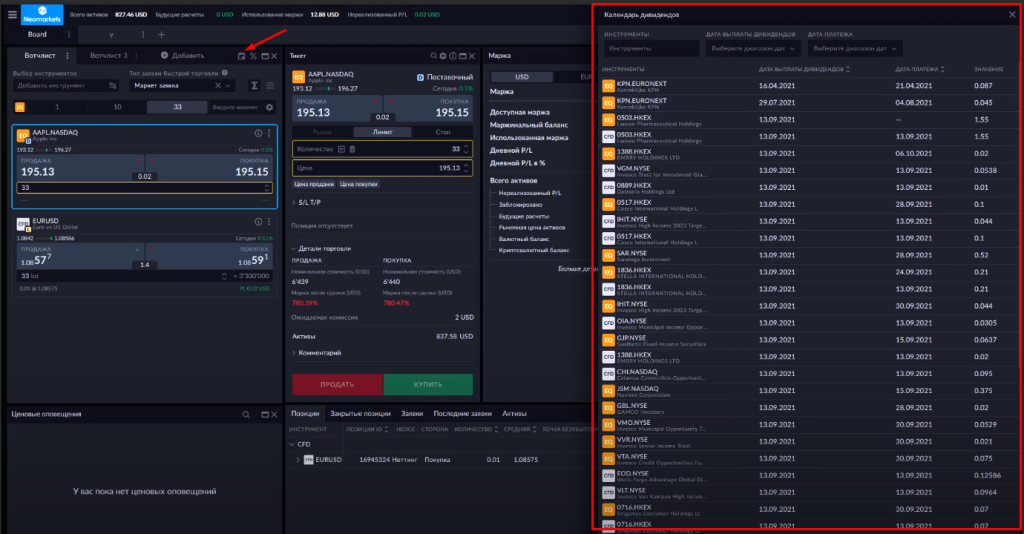Open Заявки tab
The height and width of the screenshot is (534, 1024).
pos(411,414)
